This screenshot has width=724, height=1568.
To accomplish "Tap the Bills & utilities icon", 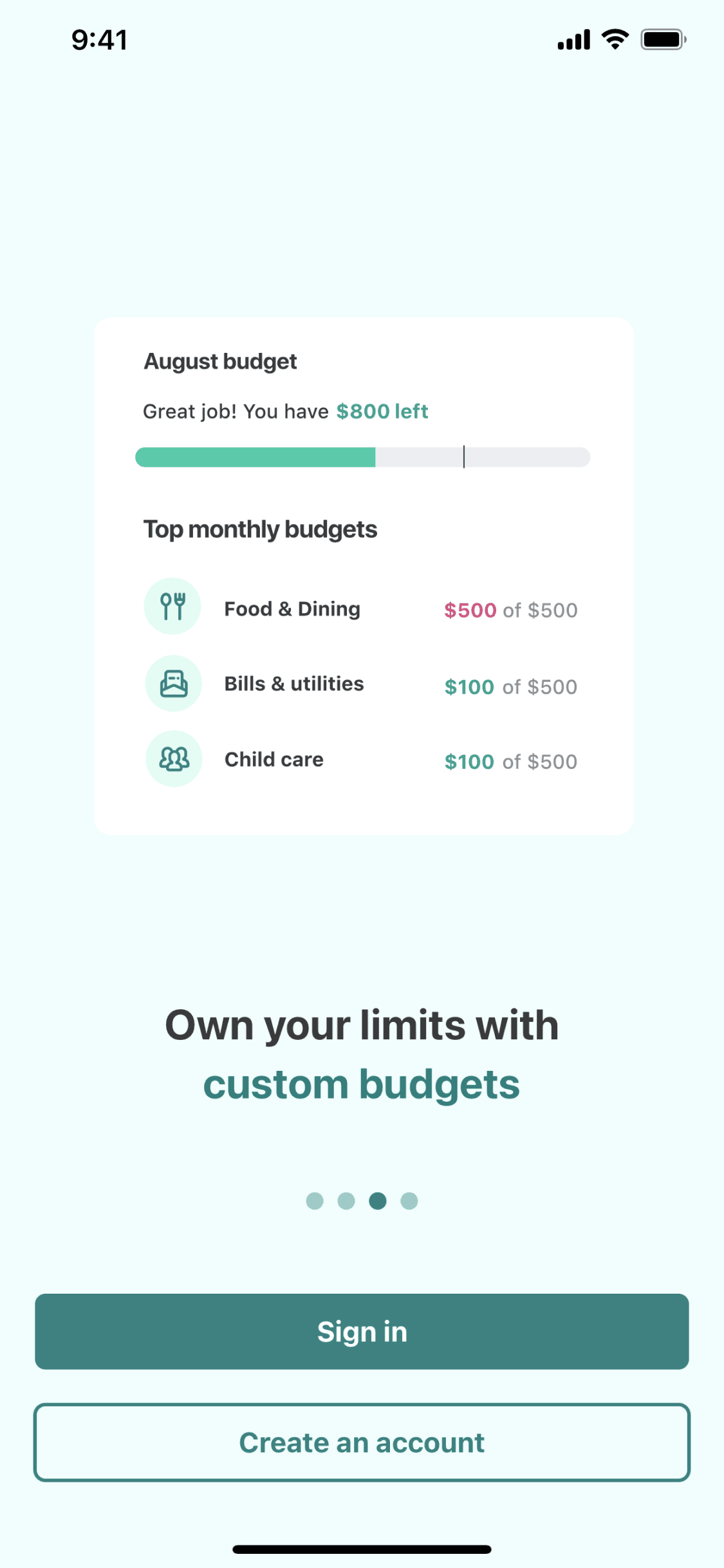I will click(x=174, y=683).
